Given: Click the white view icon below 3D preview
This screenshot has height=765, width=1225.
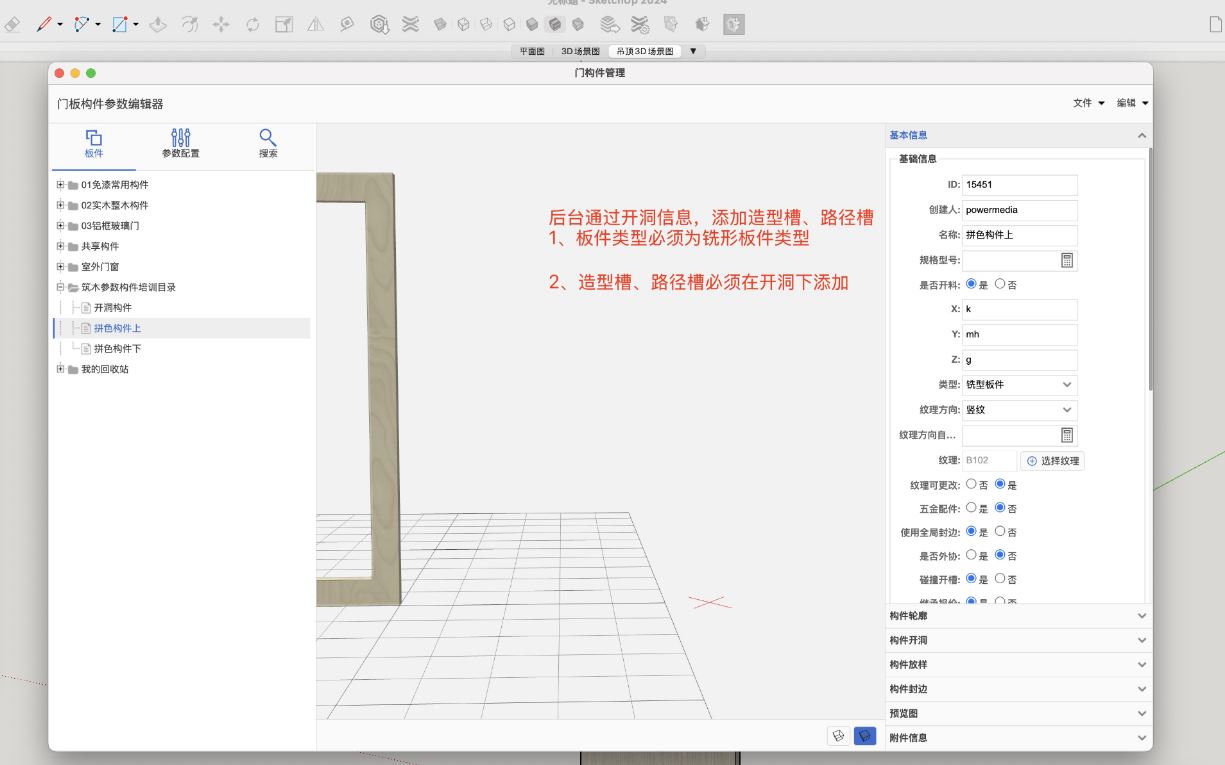Looking at the screenshot, I should click(838, 736).
